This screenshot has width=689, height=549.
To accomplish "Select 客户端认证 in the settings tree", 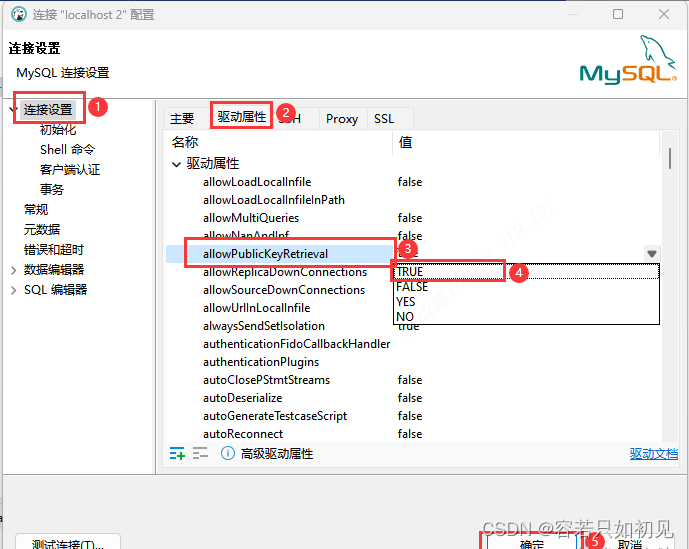I will (70, 170).
